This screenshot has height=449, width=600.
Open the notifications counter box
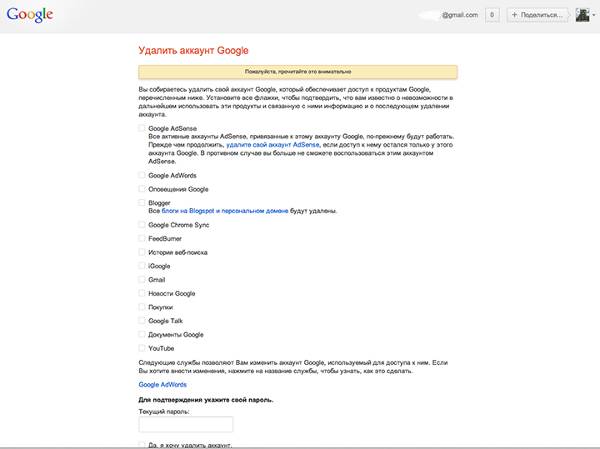tap(492, 15)
